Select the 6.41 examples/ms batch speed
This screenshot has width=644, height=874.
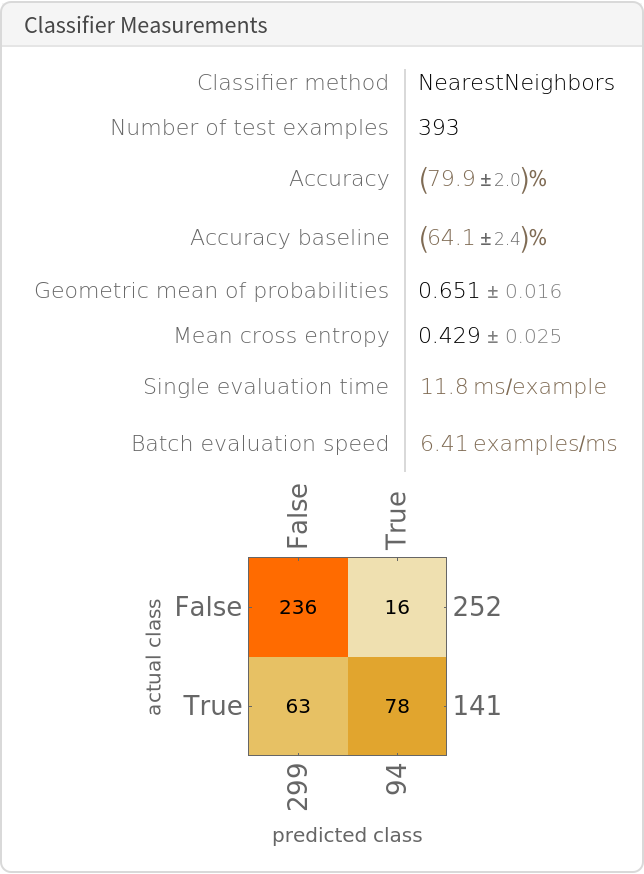518,444
